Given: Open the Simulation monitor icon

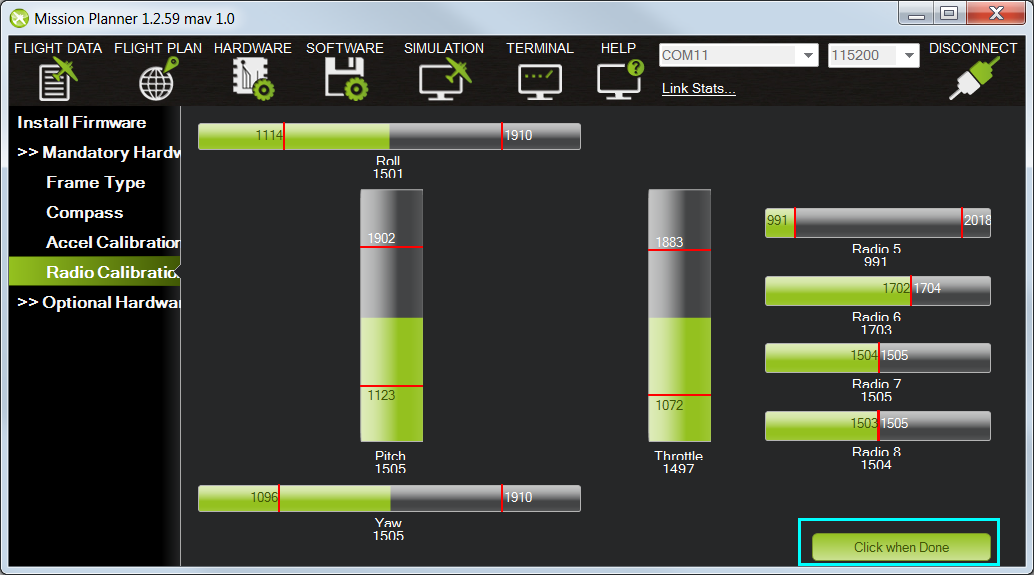Looking at the screenshot, I should point(444,80).
